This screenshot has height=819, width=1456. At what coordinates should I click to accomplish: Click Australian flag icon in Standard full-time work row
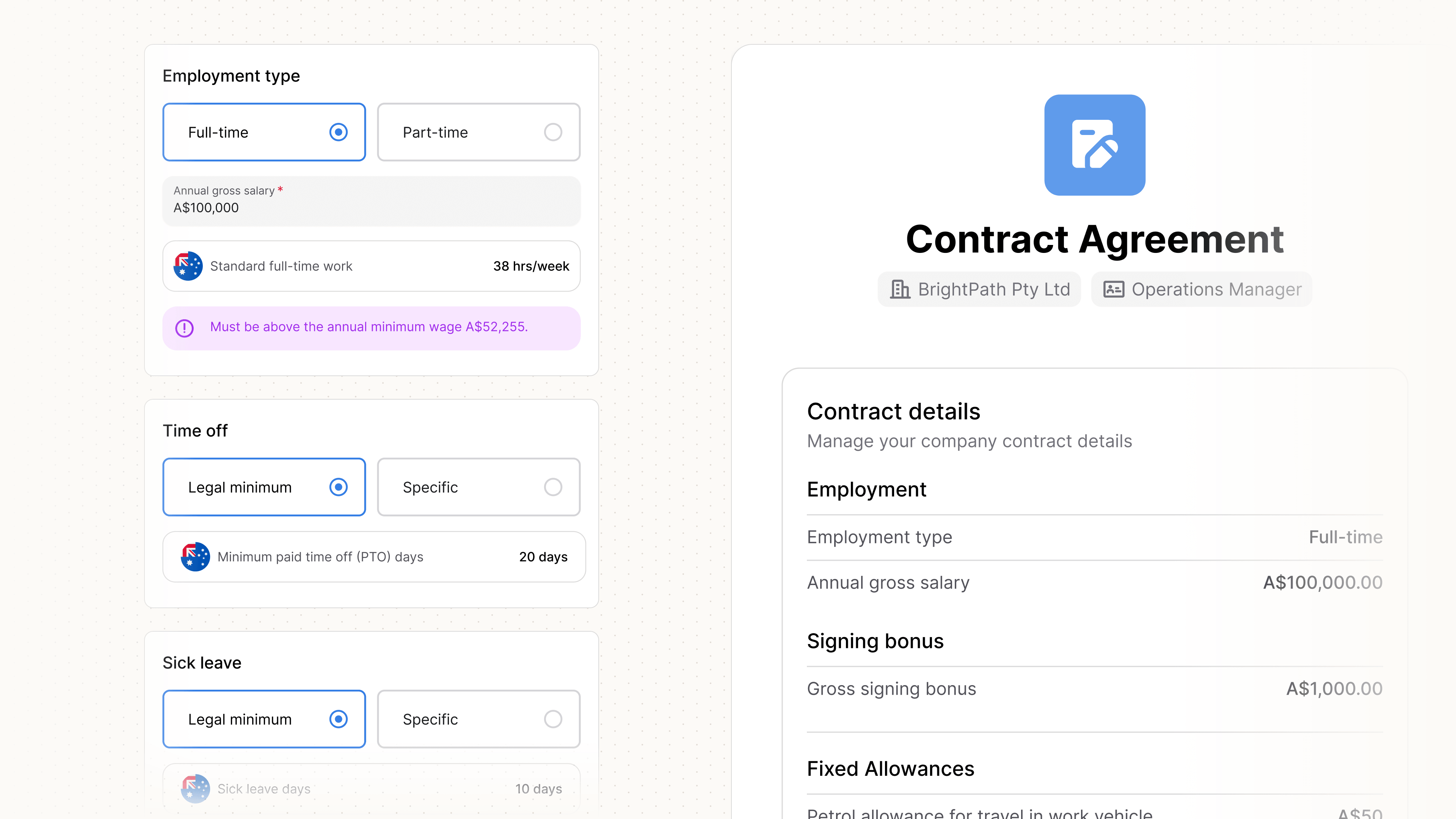pyautogui.click(x=188, y=266)
